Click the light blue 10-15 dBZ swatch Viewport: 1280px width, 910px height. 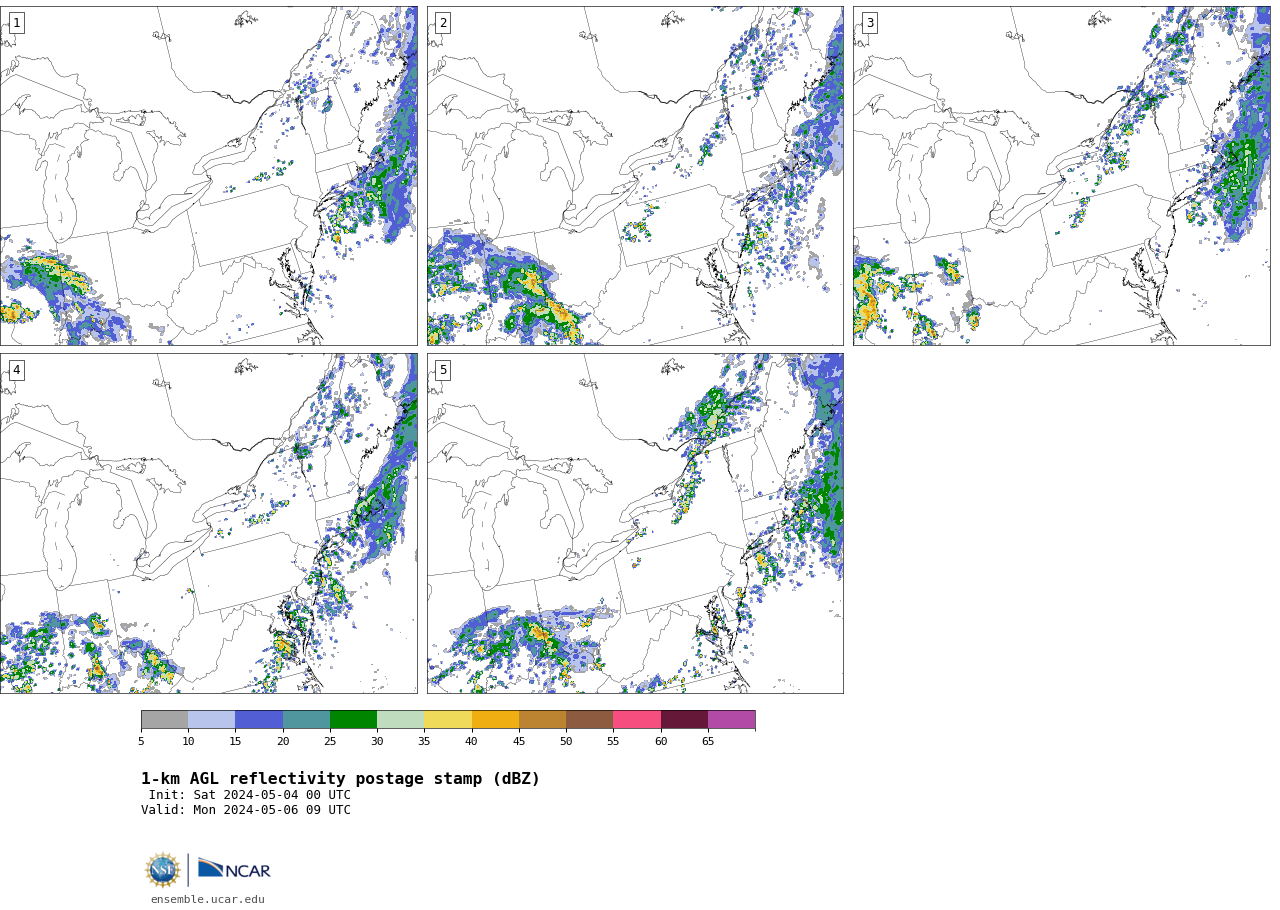coord(212,720)
